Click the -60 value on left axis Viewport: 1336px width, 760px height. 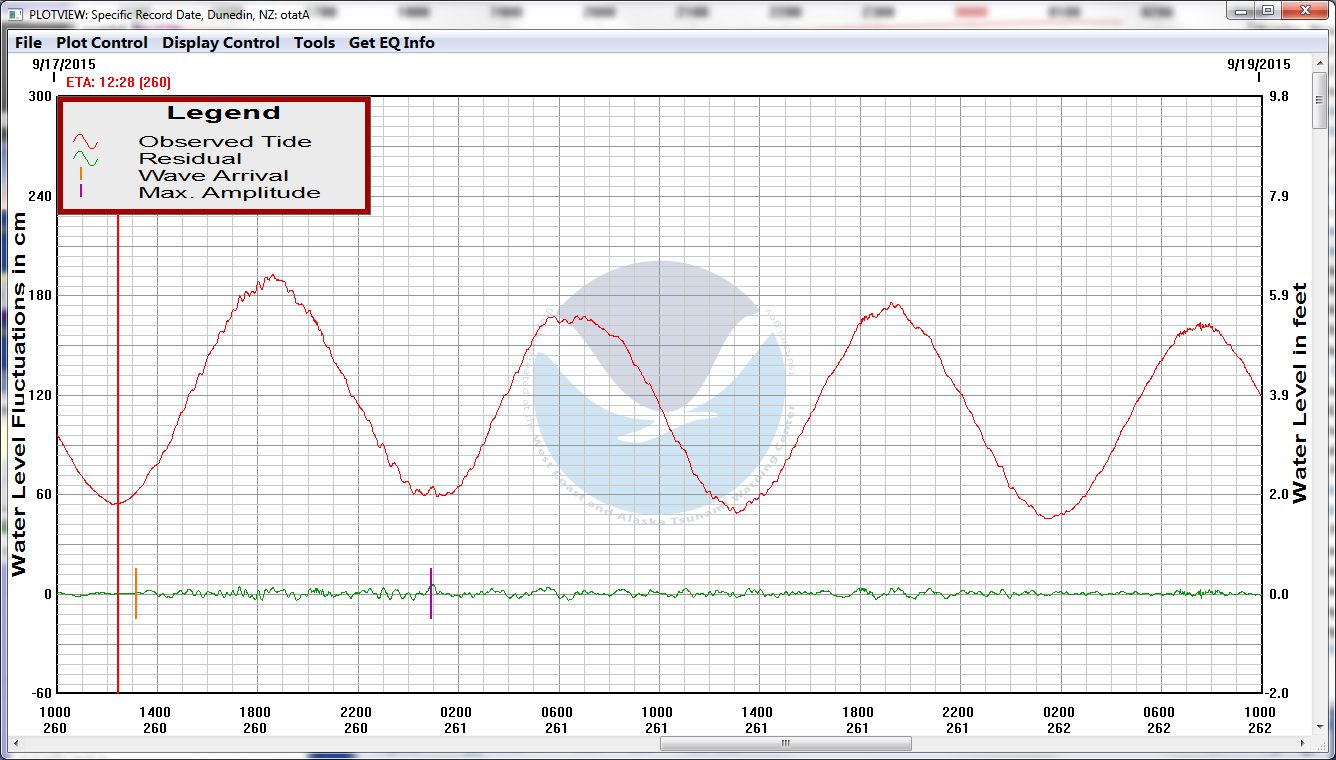tap(41, 693)
